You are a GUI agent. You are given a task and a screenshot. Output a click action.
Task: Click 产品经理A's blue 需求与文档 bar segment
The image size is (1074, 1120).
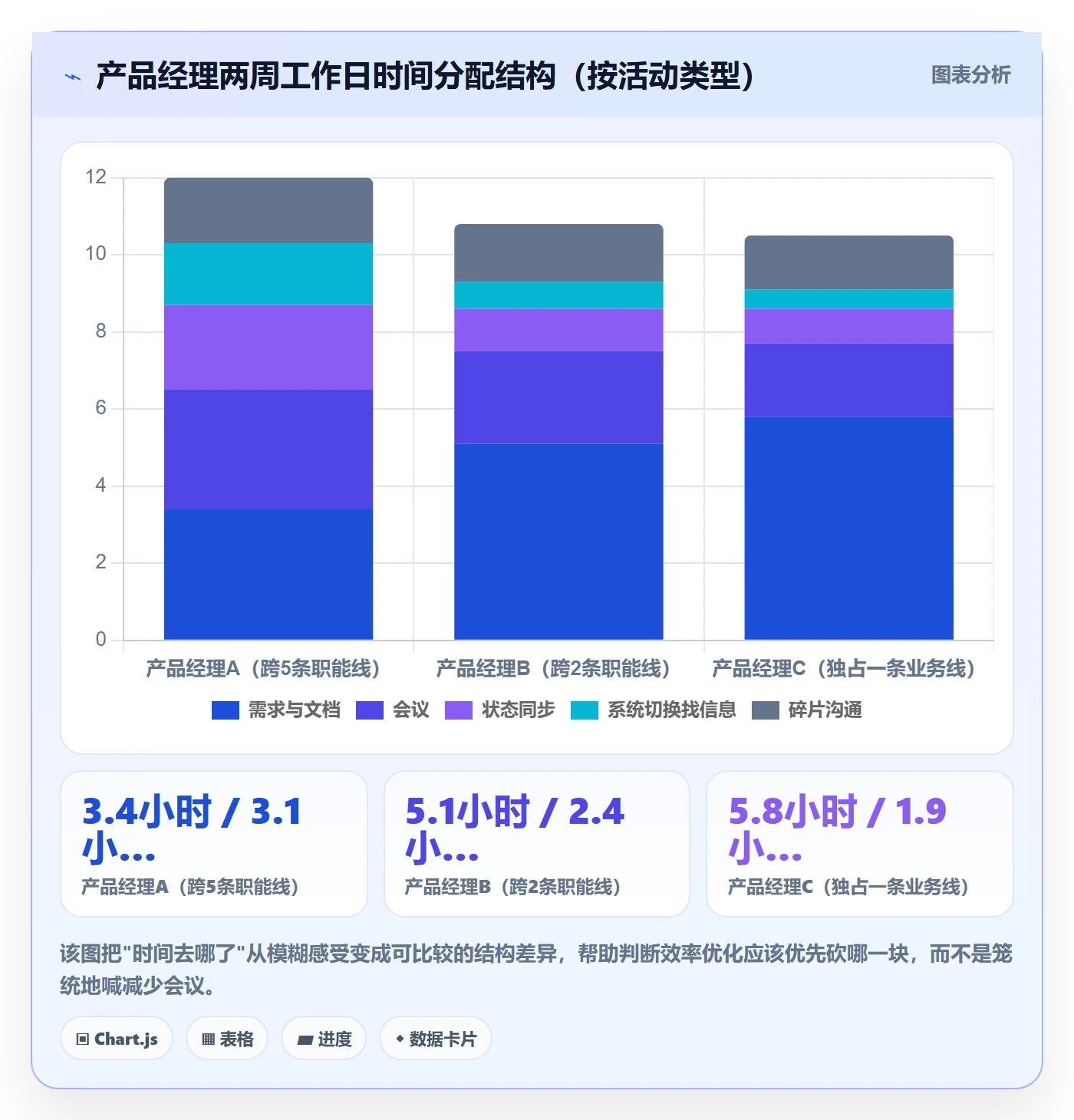pos(268,575)
